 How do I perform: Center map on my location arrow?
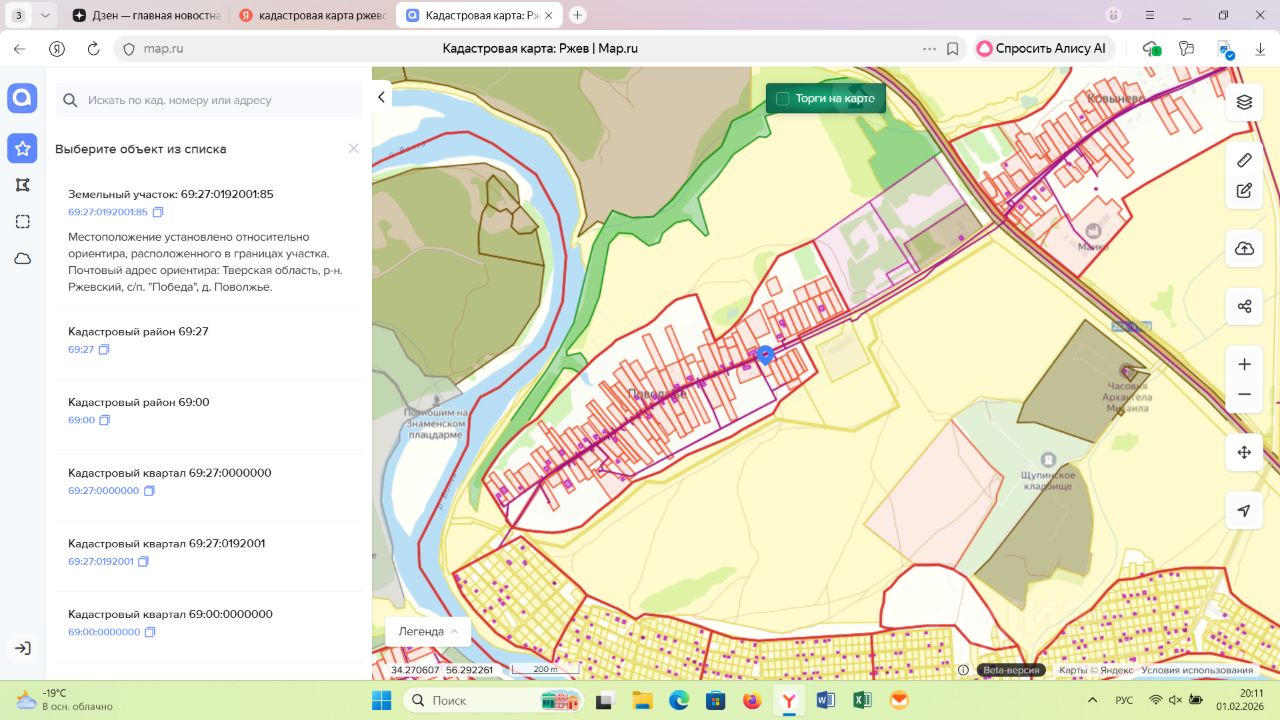[1244, 511]
